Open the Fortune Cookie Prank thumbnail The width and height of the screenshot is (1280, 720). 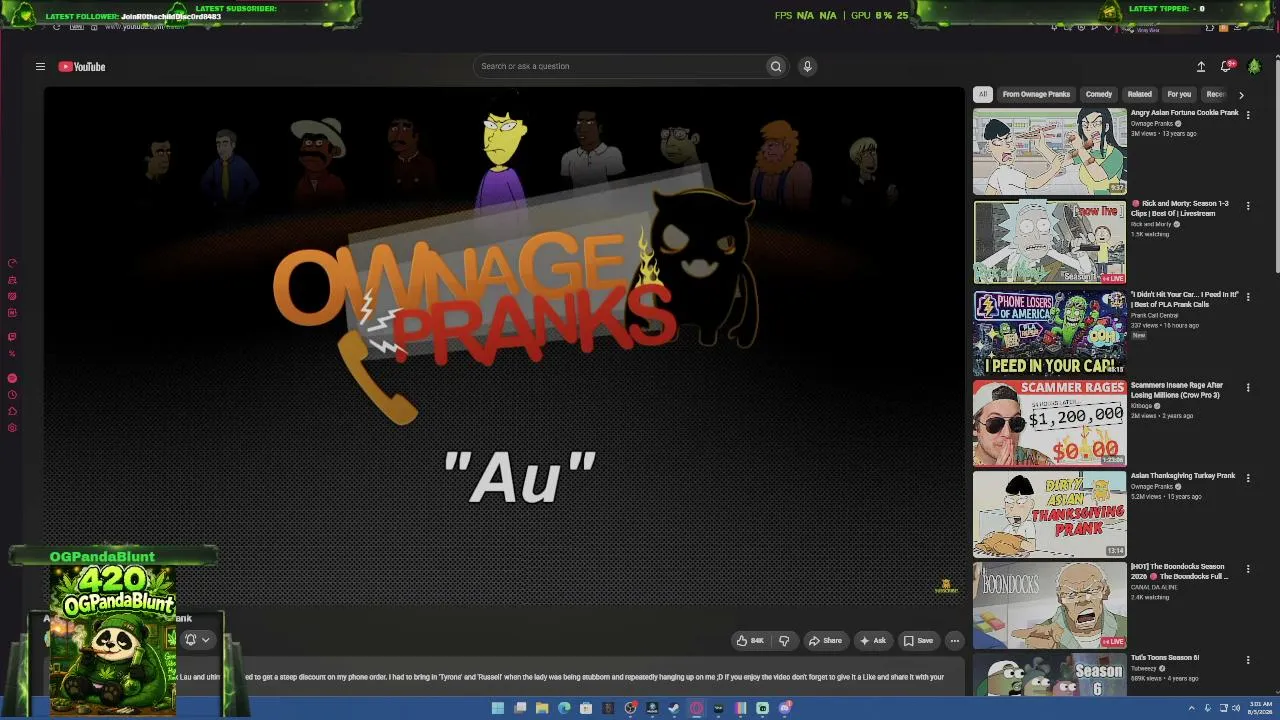click(1050, 151)
